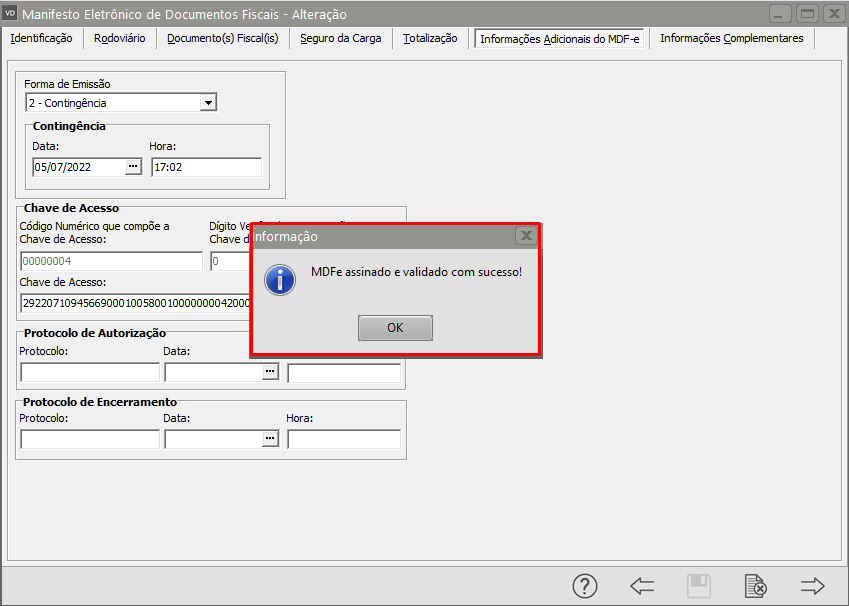Image resolution: width=849 pixels, height=606 pixels.
Task: Open Protocolo de Autorização date picker
Action: pyautogui.click(x=270, y=372)
